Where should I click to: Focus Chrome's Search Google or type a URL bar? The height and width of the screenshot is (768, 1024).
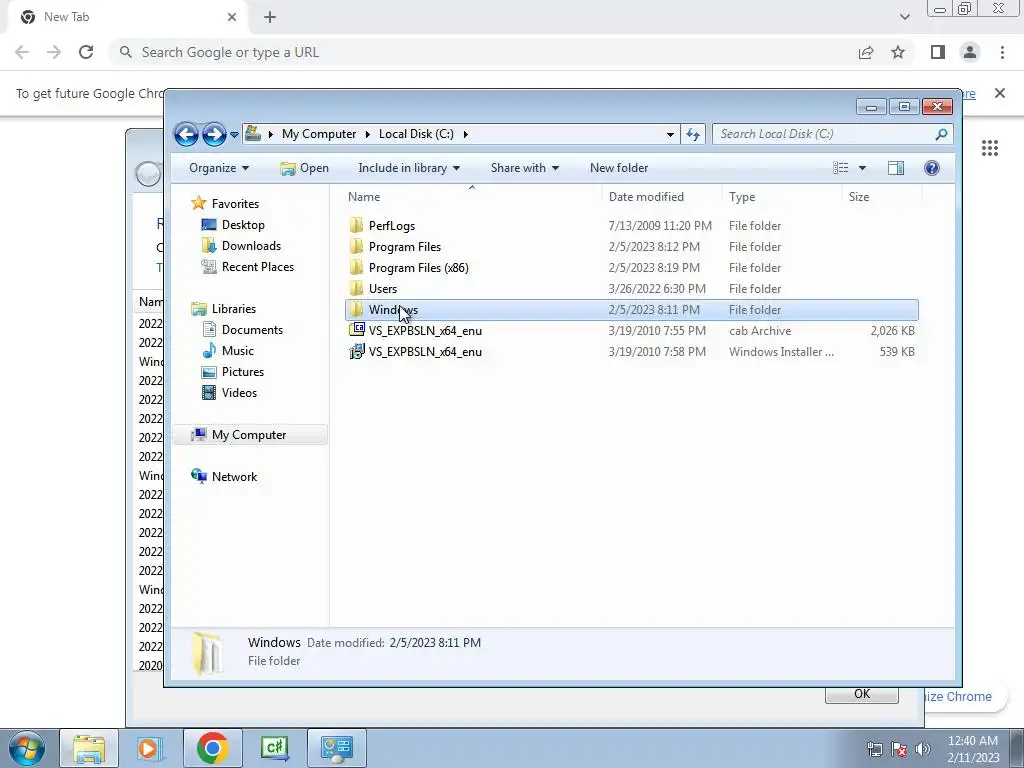483,52
